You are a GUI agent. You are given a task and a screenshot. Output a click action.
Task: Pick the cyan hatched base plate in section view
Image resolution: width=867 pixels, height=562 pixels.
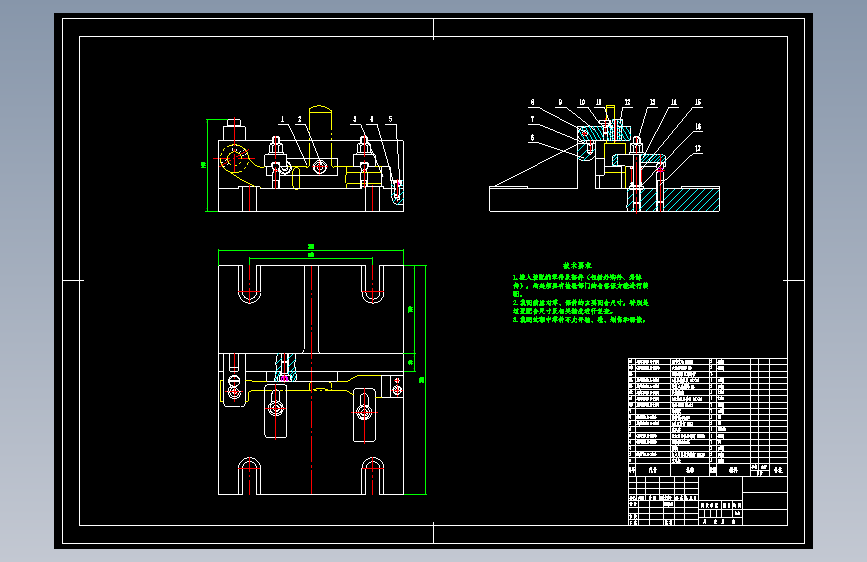pyautogui.click(x=673, y=200)
